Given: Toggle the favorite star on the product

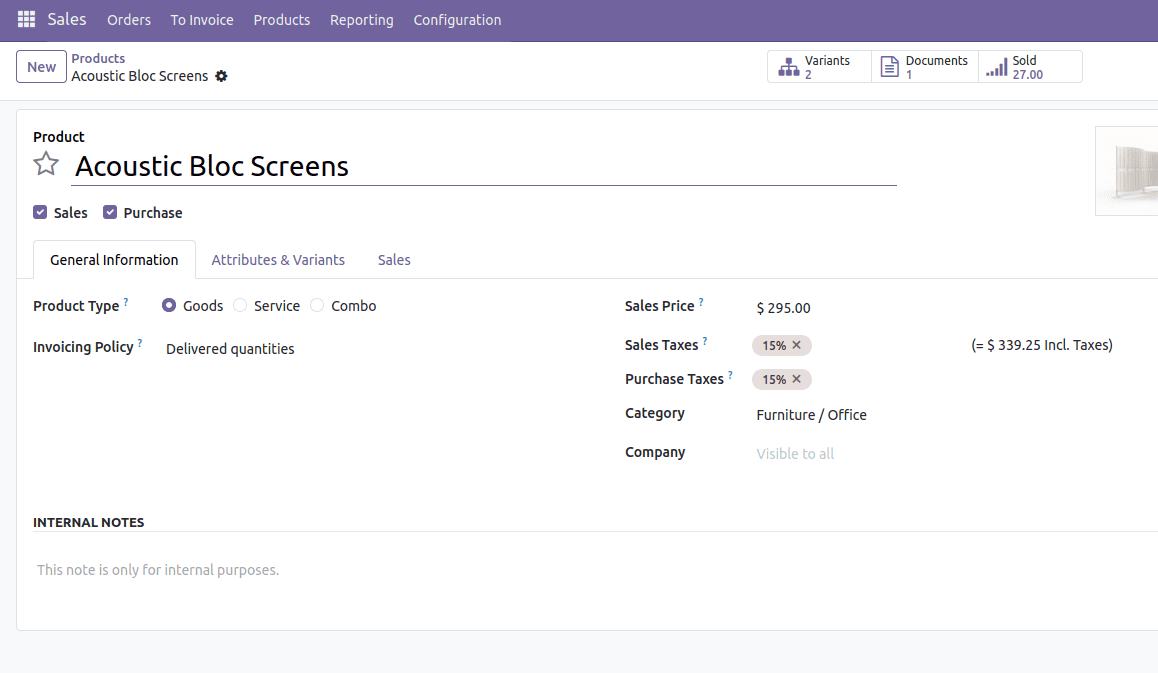Looking at the screenshot, I should 46,163.
